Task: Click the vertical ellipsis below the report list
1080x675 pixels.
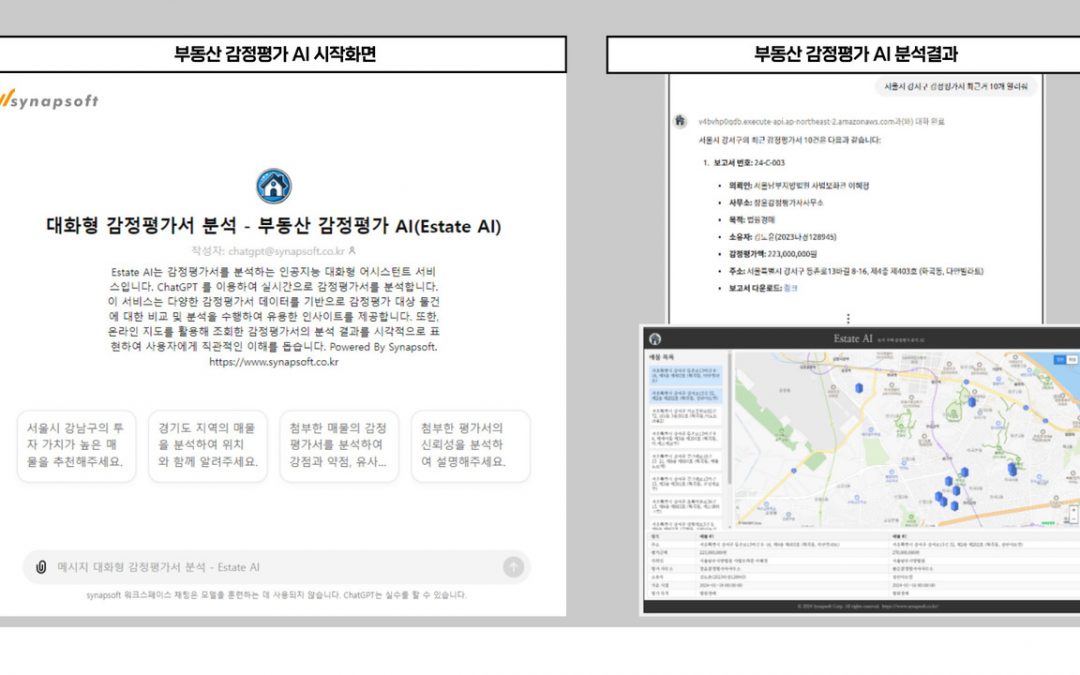Action: pos(848,319)
